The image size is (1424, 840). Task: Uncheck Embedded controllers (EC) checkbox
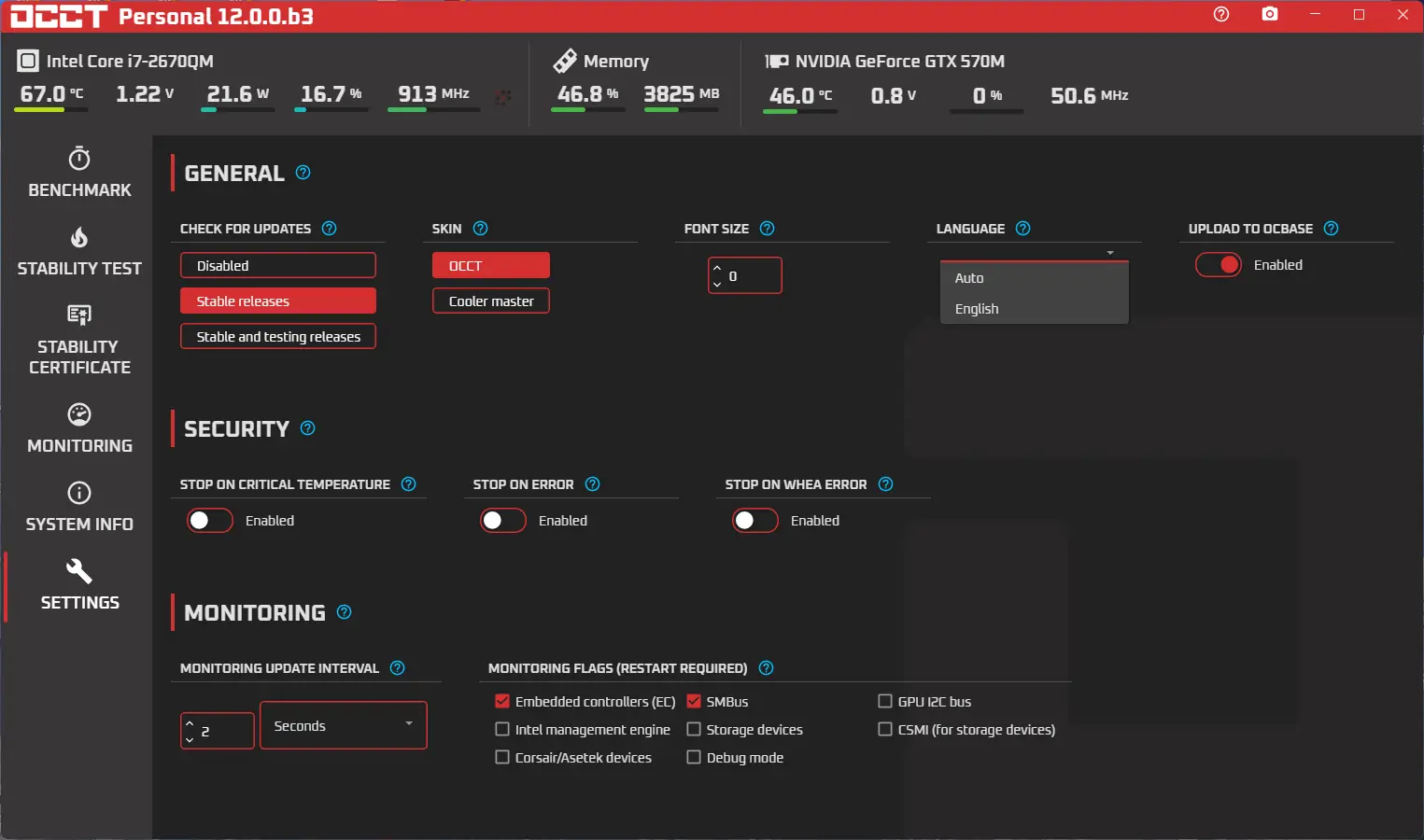(x=502, y=701)
